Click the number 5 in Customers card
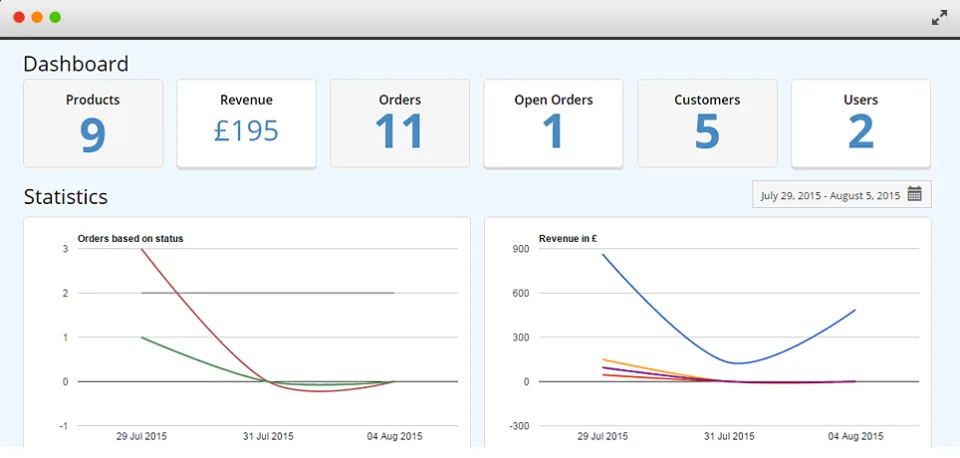Image resolution: width=960 pixels, height=458 pixels. 707,132
